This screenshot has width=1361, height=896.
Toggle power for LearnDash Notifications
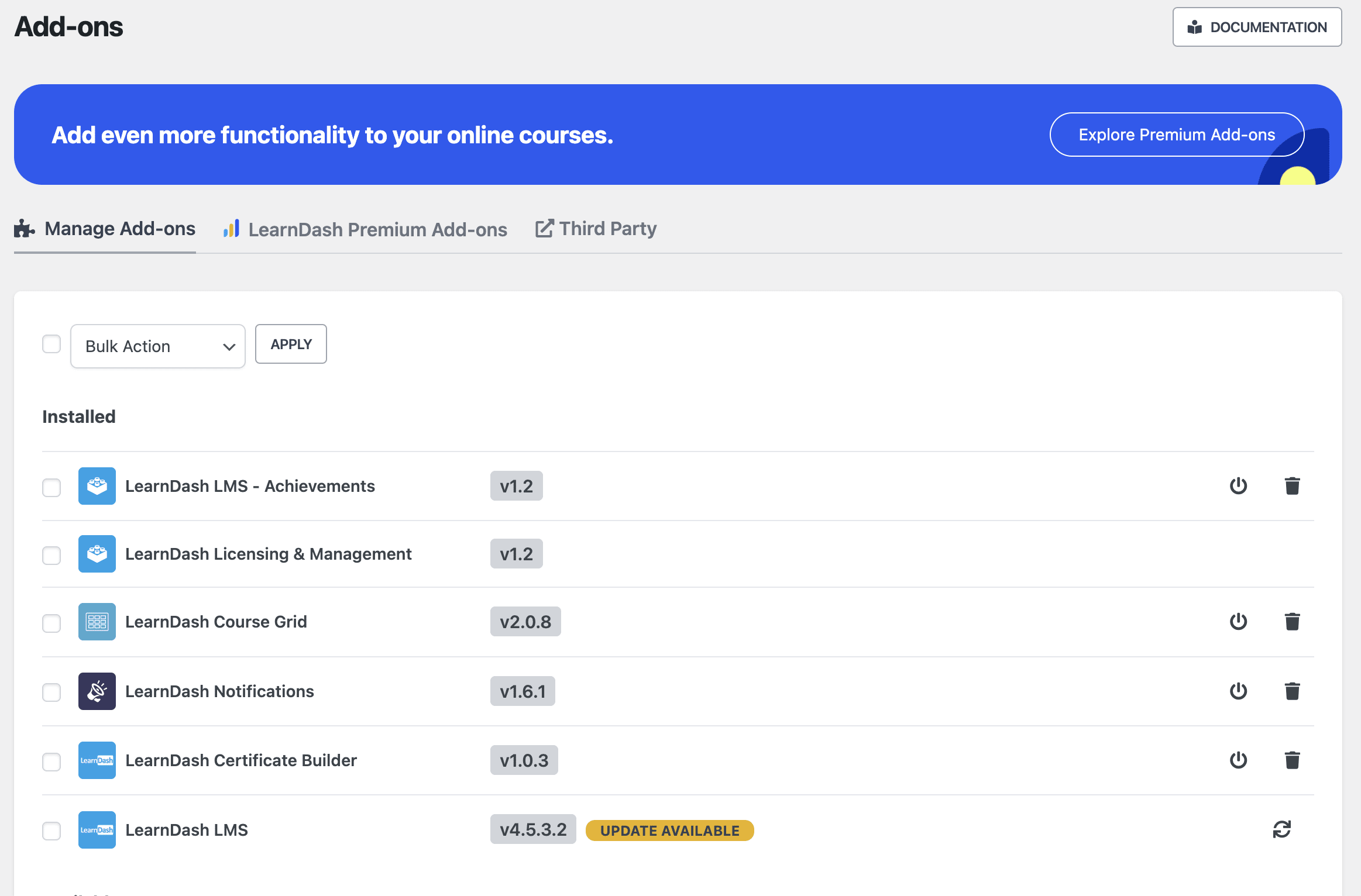1238,691
